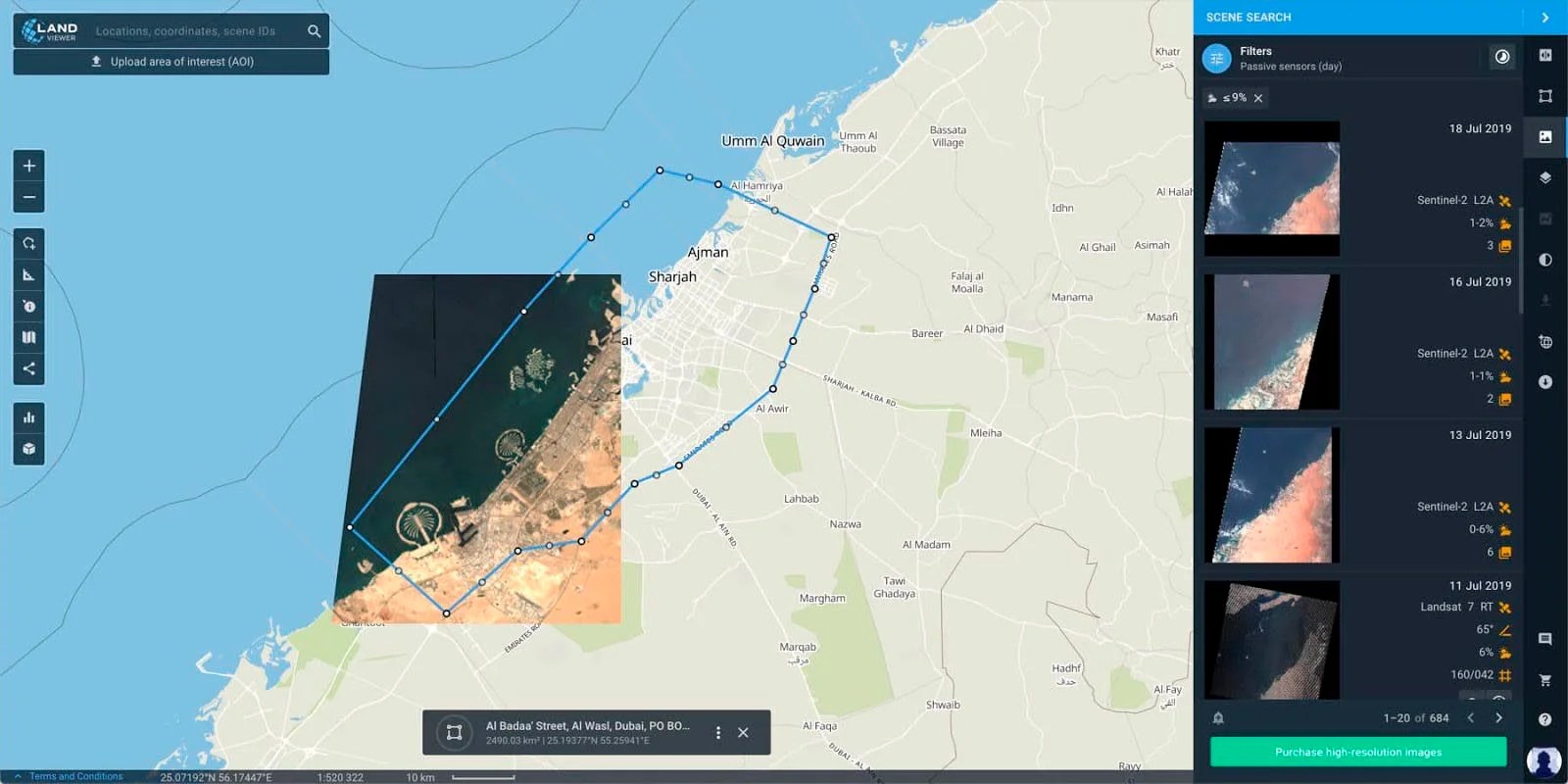Screen dimensions: 1568x784
Task: Click the 65° sun angle value
Action: [x=1485, y=629]
